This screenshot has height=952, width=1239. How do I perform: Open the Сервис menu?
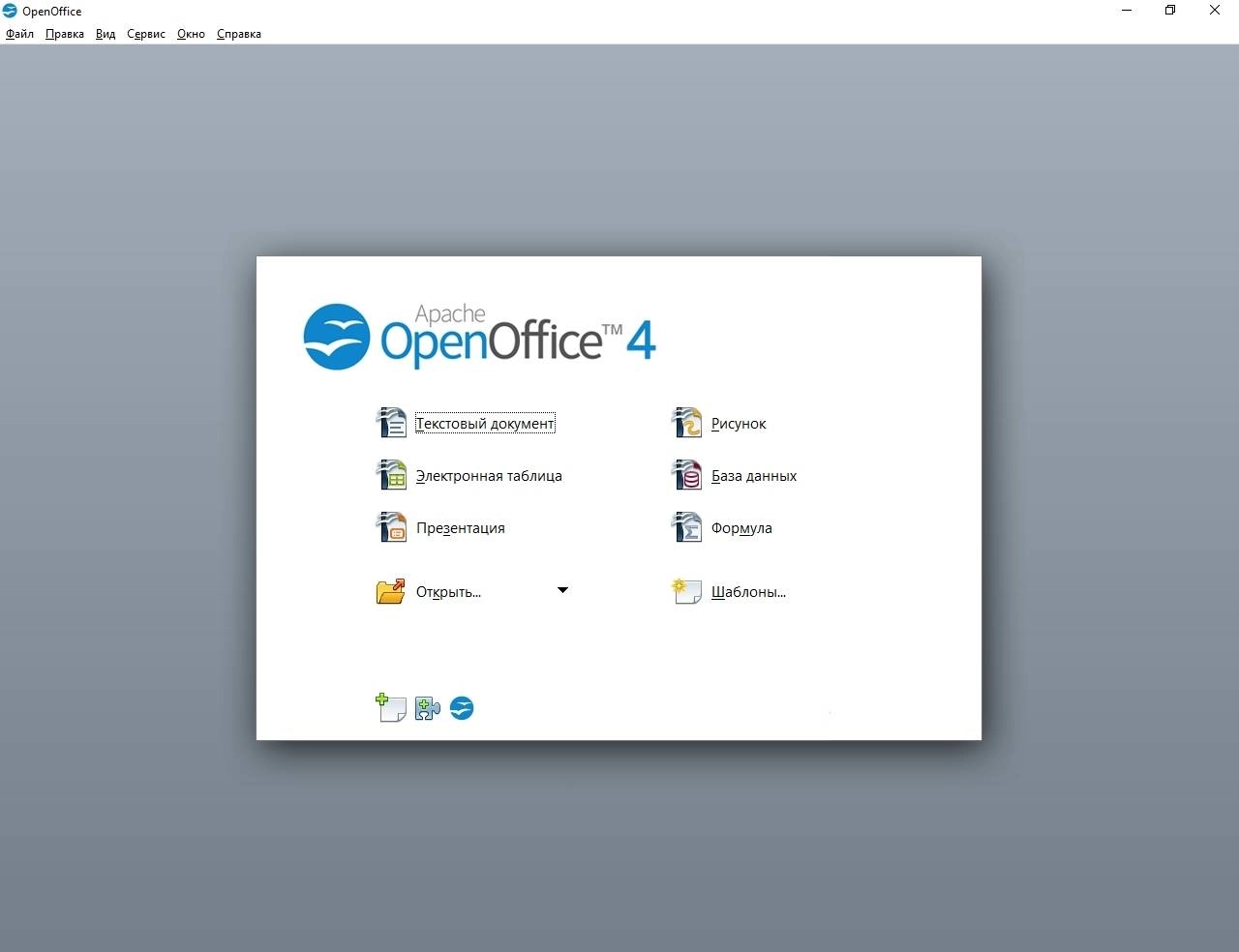(x=146, y=34)
